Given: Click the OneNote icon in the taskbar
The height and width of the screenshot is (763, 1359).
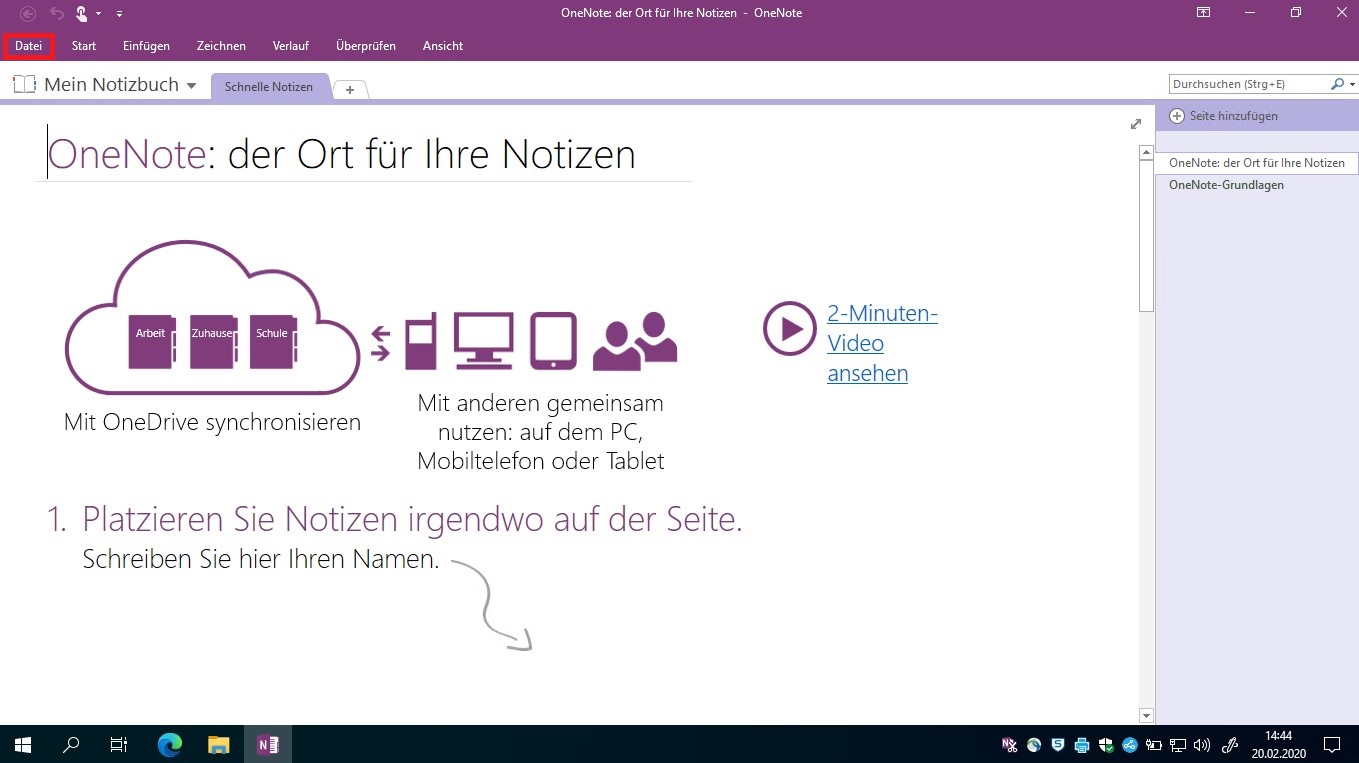Looking at the screenshot, I should tap(267, 744).
